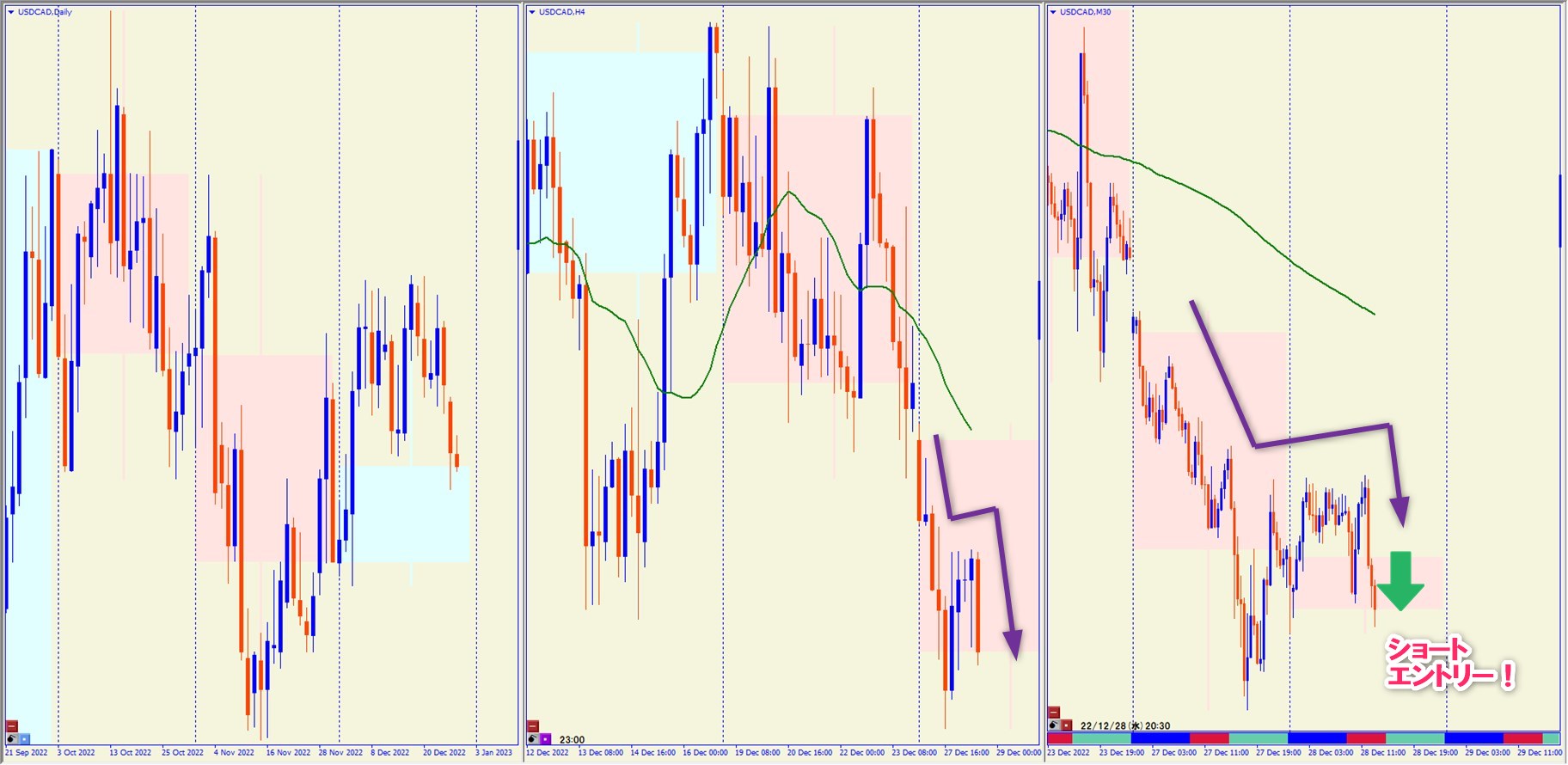This screenshot has height=765, width=1568.
Task: Select the USDCAD,H4 chart title
Action: click(x=561, y=12)
